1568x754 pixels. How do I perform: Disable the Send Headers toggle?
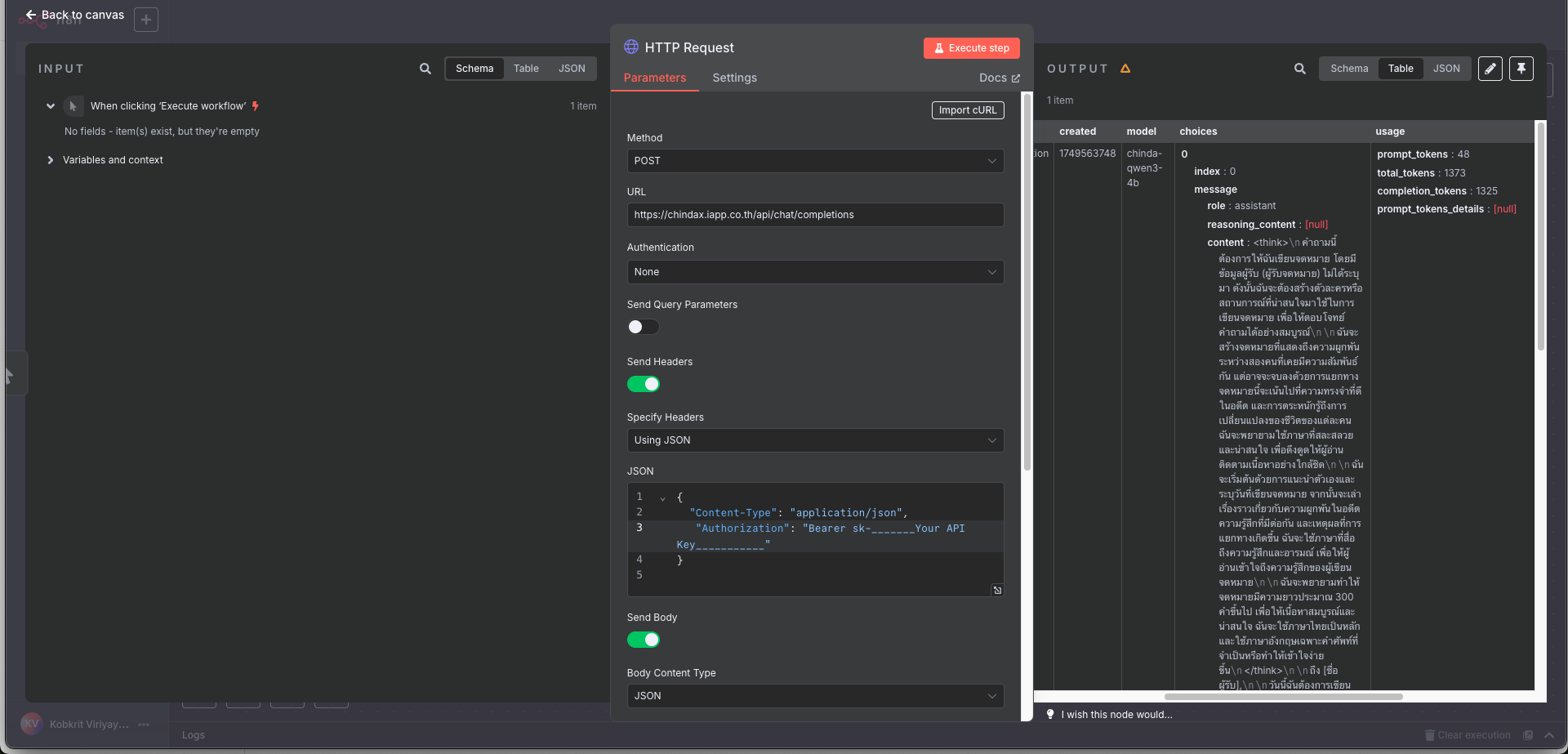pyautogui.click(x=643, y=384)
